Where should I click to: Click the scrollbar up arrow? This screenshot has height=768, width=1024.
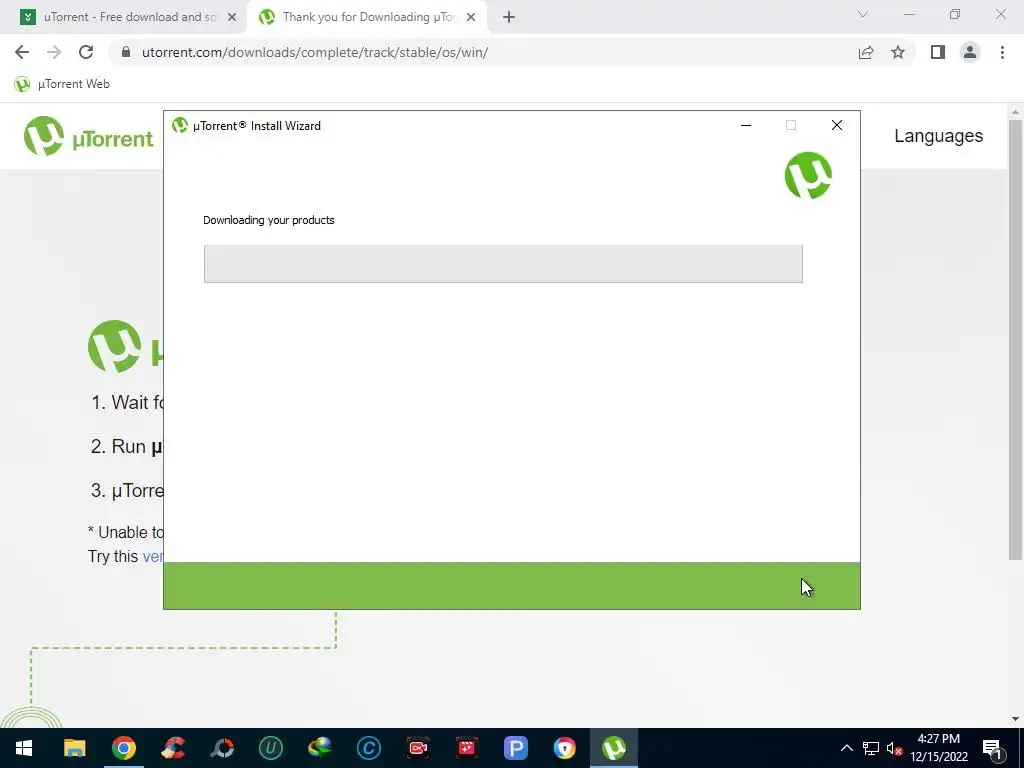pos(1015,112)
